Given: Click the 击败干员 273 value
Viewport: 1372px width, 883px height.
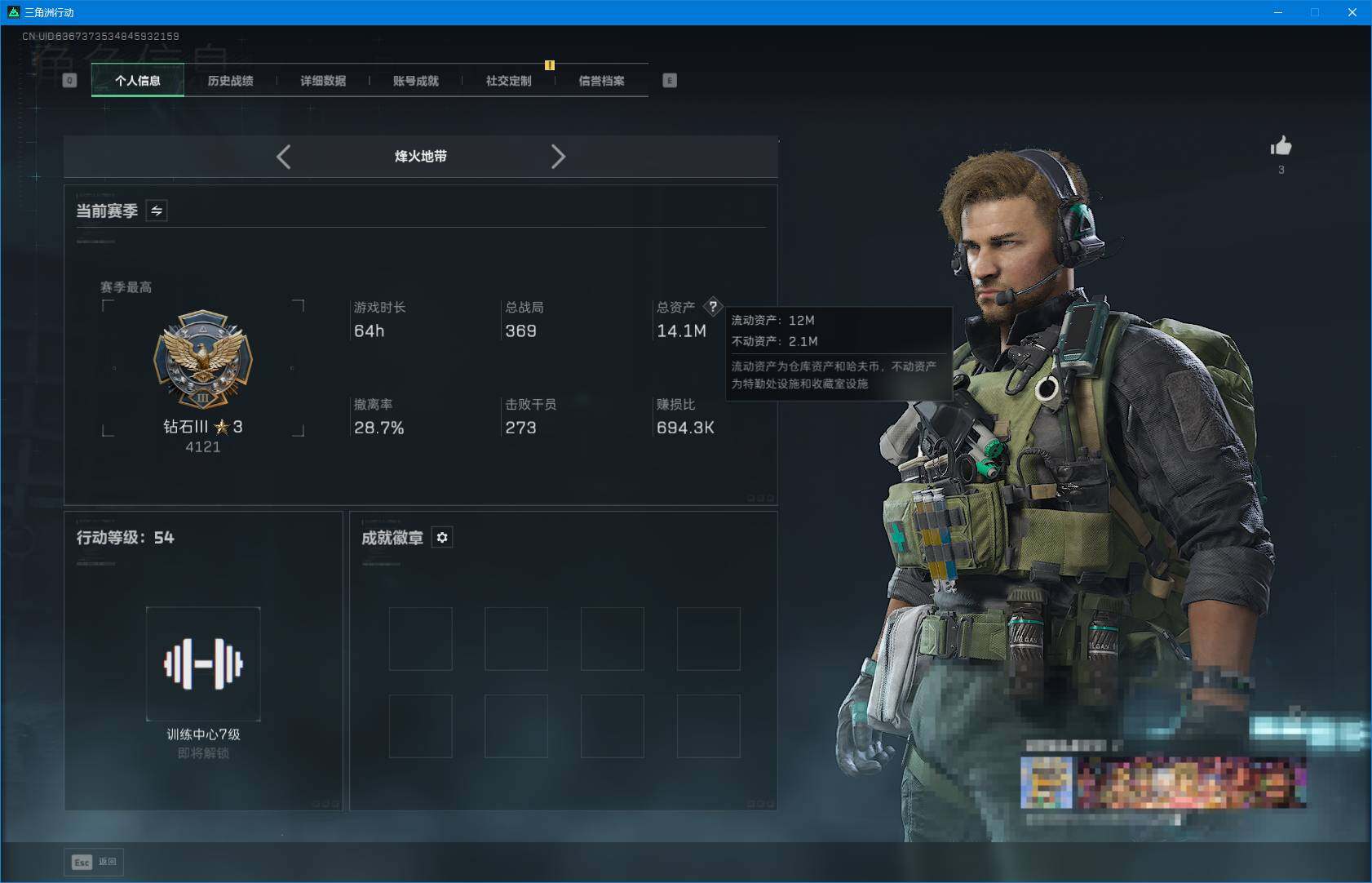Looking at the screenshot, I should pos(521,428).
